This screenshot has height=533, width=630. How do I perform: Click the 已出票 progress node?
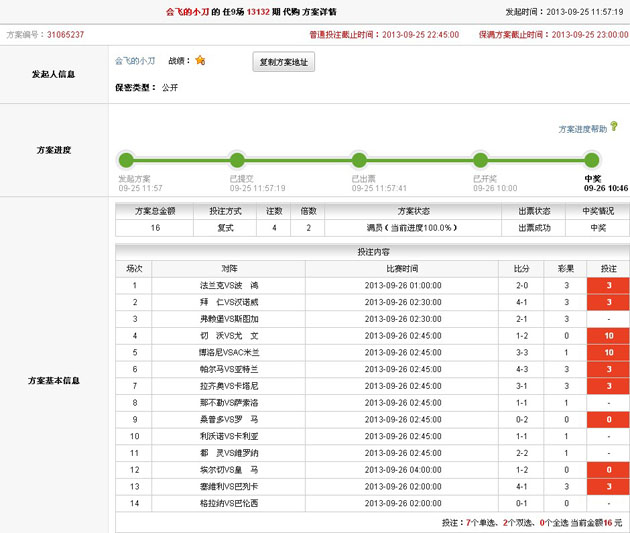pos(359,160)
